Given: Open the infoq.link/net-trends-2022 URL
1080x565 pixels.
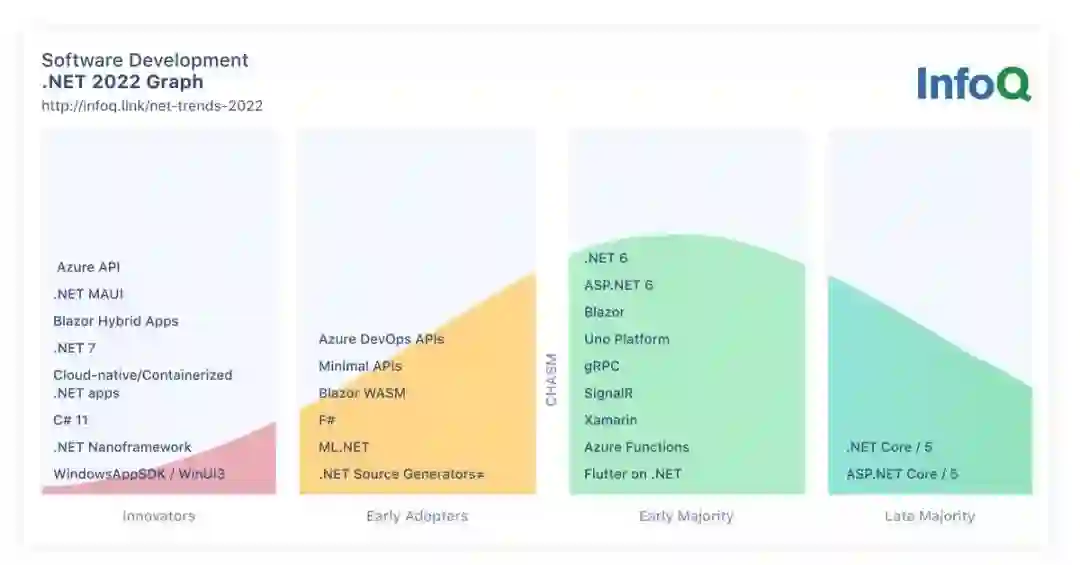Looking at the screenshot, I should pyautogui.click(x=152, y=106).
